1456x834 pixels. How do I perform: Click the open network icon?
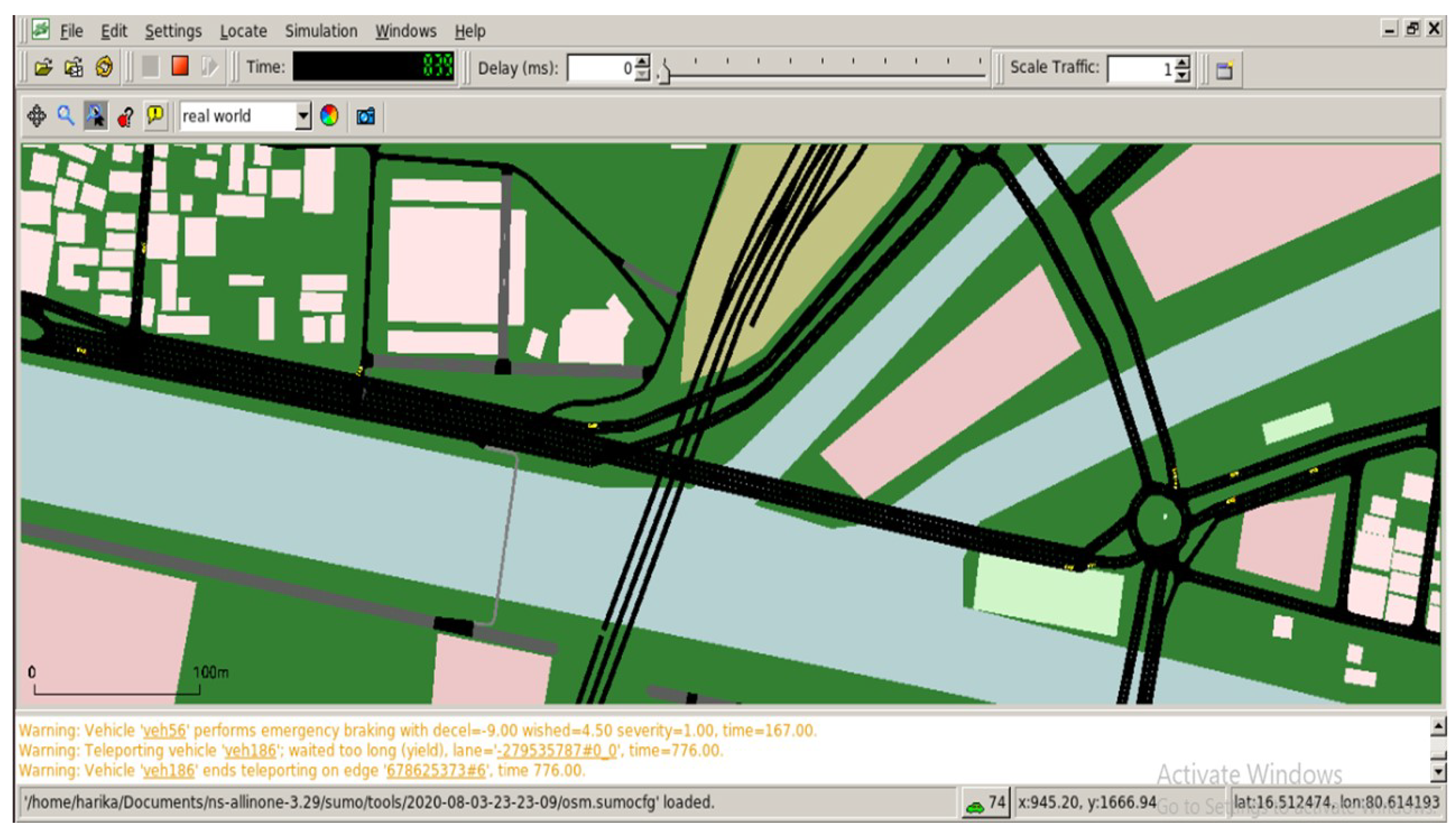tap(74, 68)
